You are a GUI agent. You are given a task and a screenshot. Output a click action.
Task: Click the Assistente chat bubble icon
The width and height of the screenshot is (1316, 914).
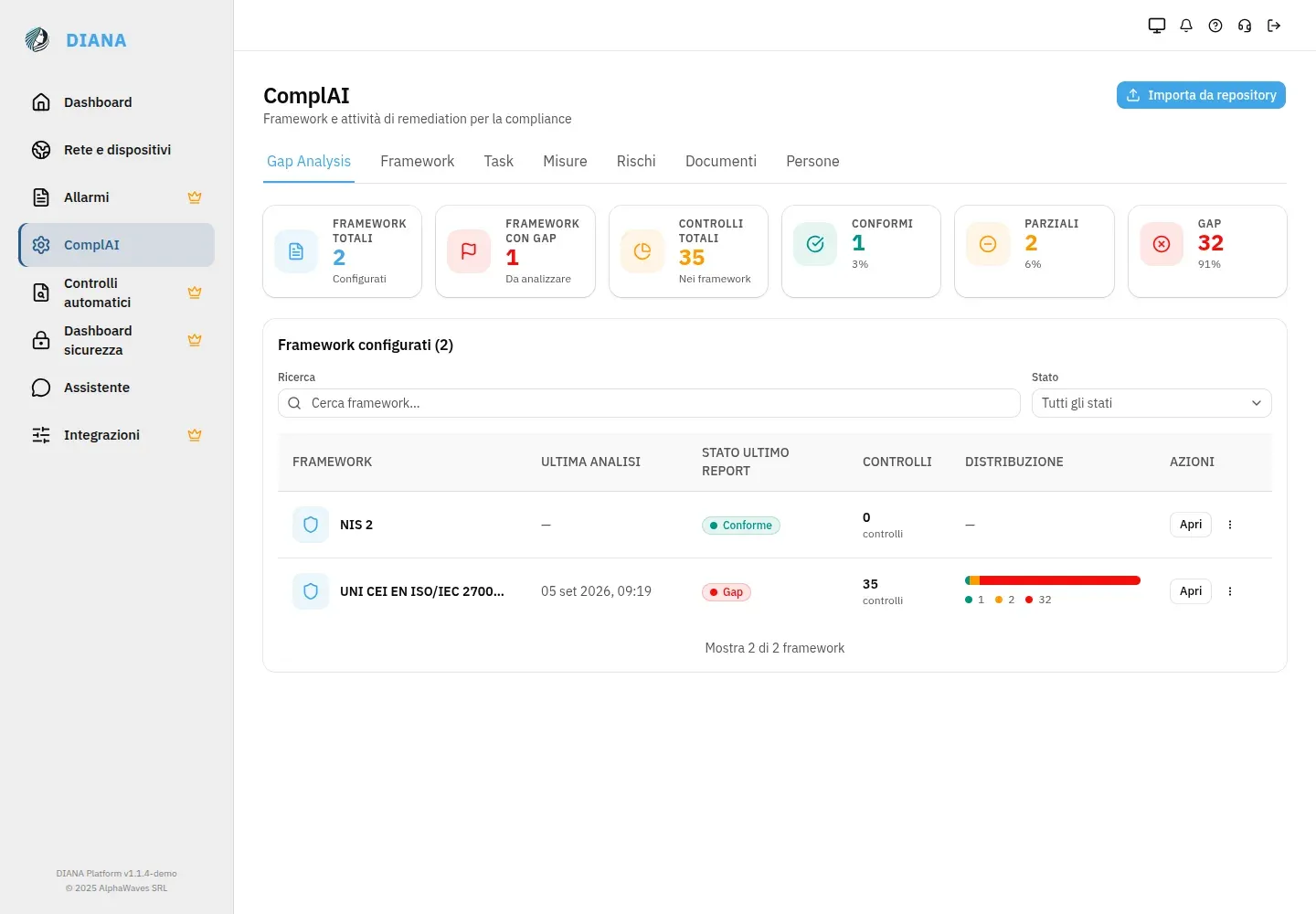pos(41,388)
